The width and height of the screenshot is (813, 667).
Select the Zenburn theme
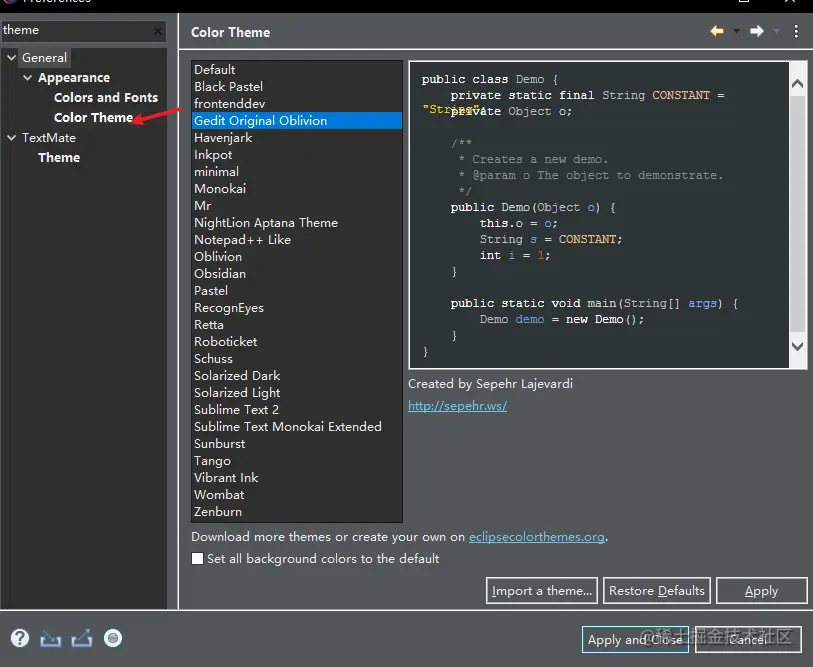(x=297, y=512)
